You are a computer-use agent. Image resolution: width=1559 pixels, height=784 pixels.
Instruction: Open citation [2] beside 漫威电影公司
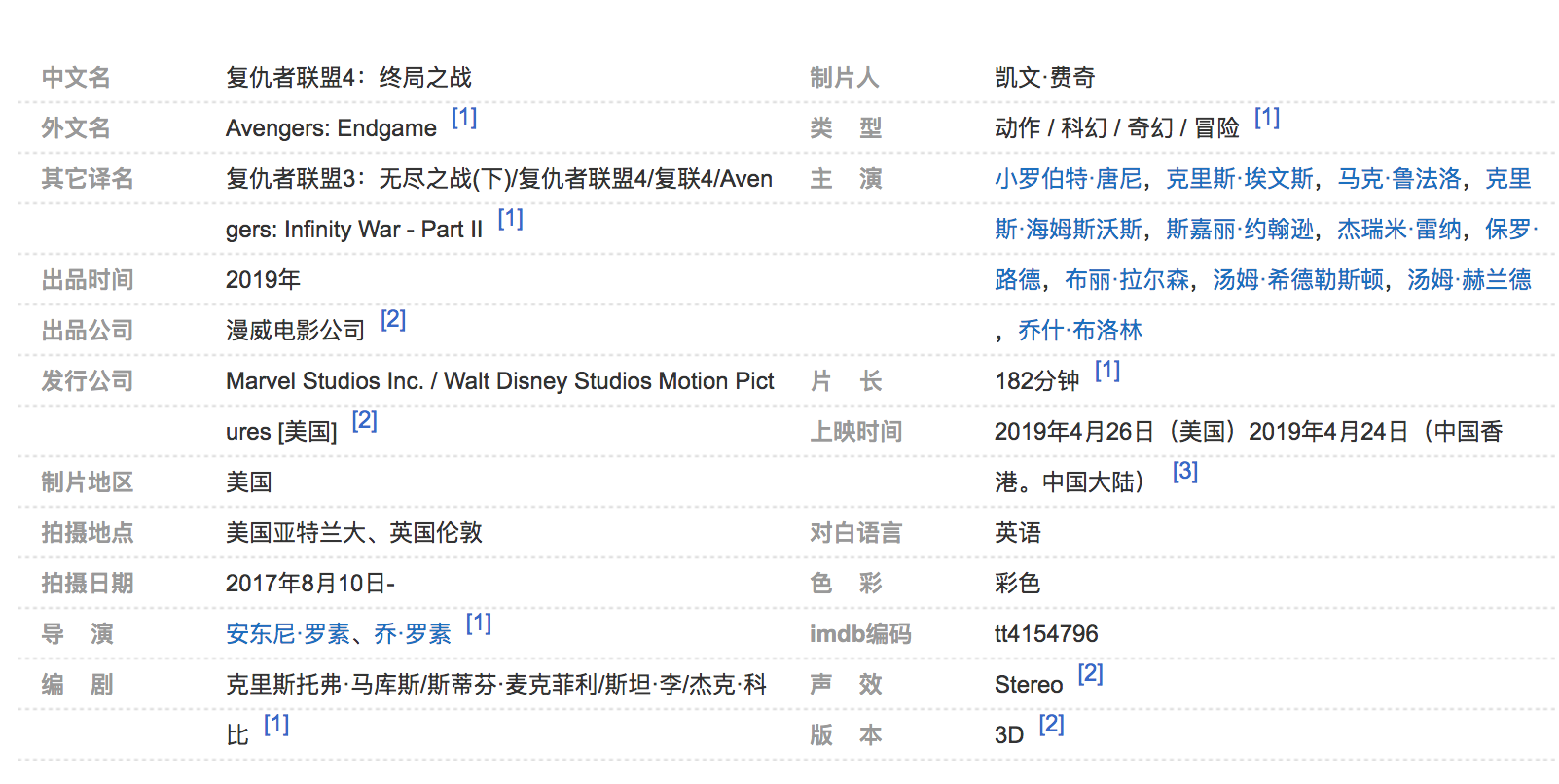click(393, 320)
